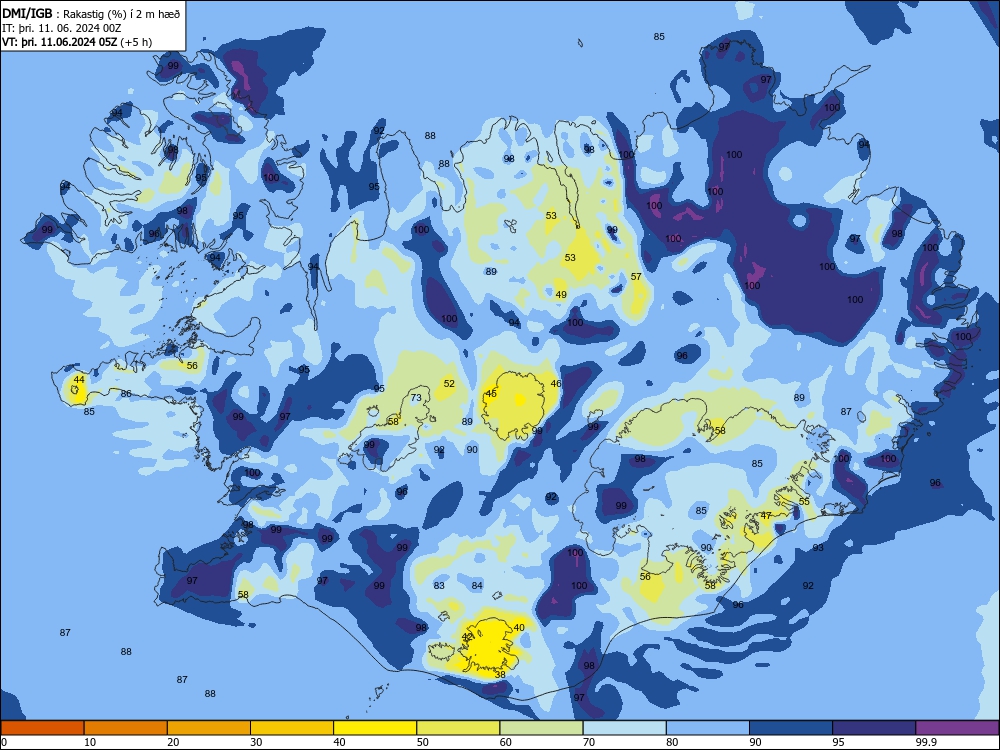Image resolution: width=1000 pixels, height=750 pixels.
Task: Click the map value '47' in the southeast
Action: (766, 515)
